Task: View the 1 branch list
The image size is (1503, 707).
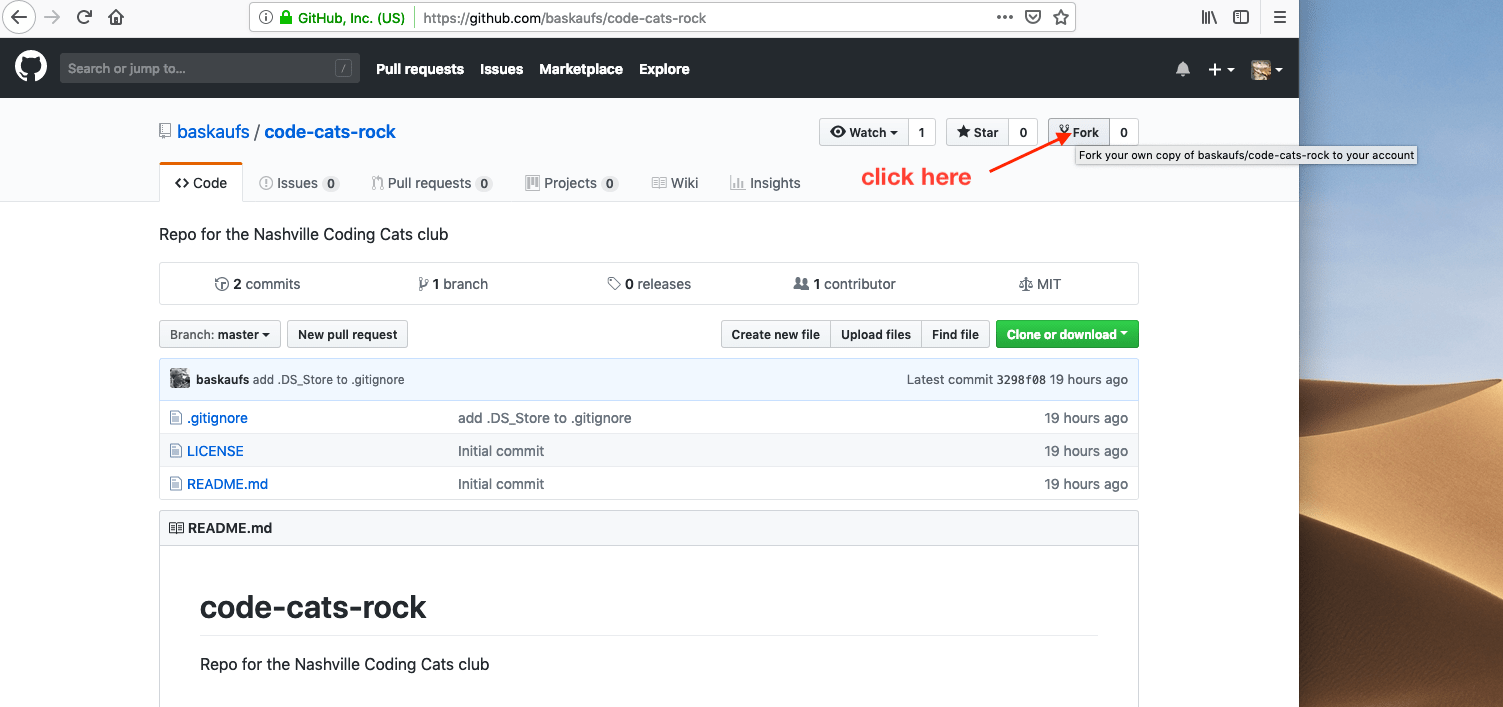Action: pyautogui.click(x=453, y=284)
